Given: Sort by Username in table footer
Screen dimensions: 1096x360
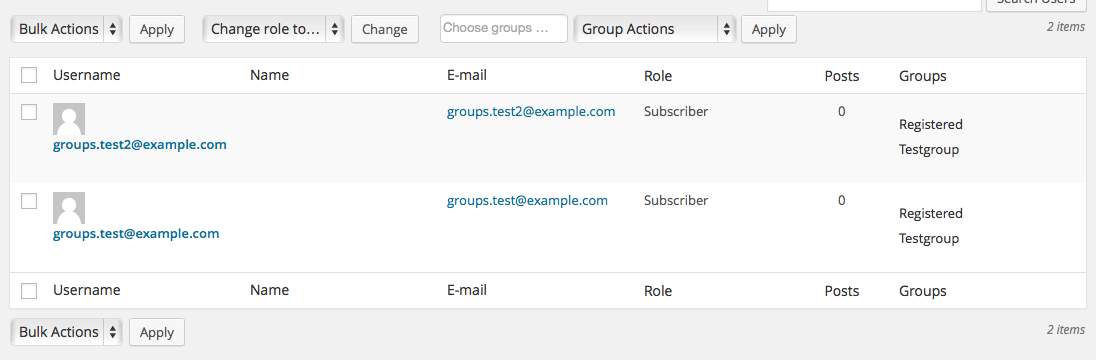Looking at the screenshot, I should click(87, 290).
